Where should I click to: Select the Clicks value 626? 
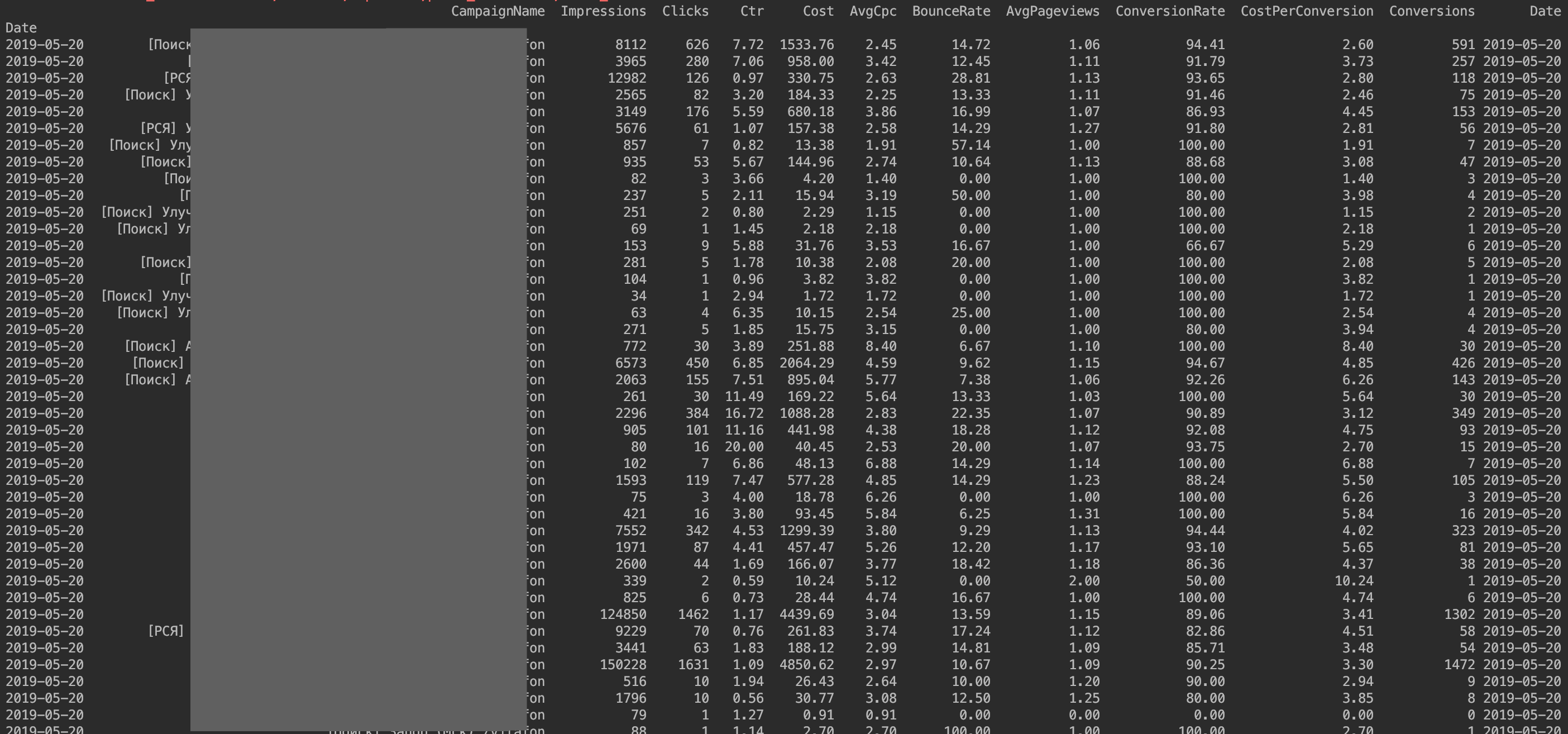(x=697, y=45)
